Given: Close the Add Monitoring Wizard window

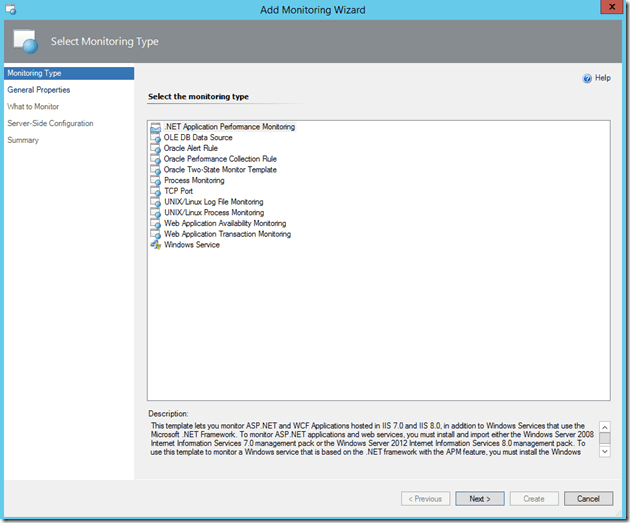Looking at the screenshot, I should (x=606, y=8).
